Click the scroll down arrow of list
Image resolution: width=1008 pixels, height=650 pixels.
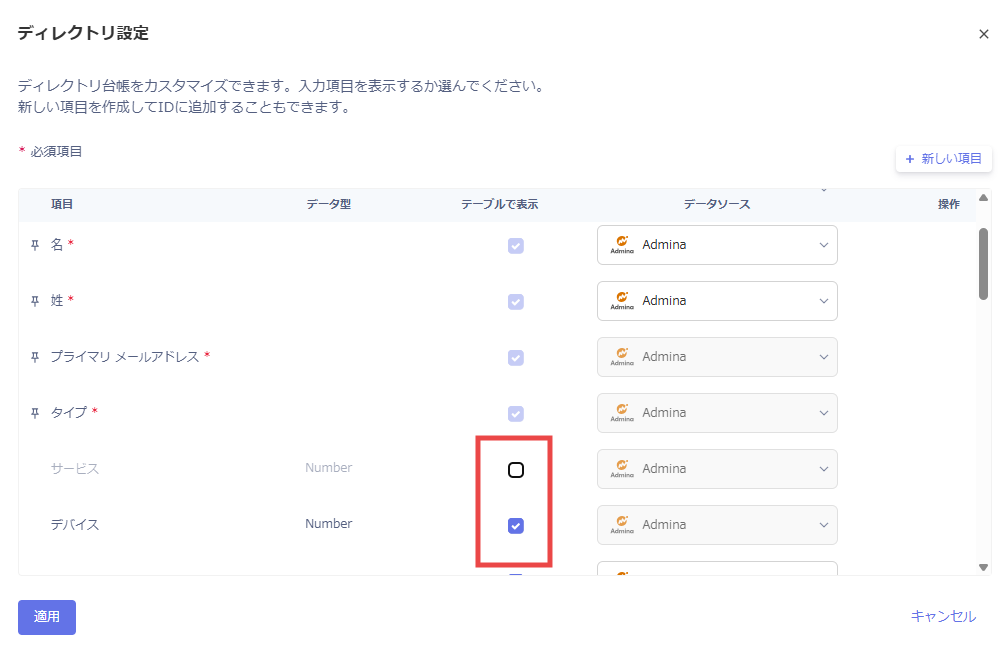983,567
